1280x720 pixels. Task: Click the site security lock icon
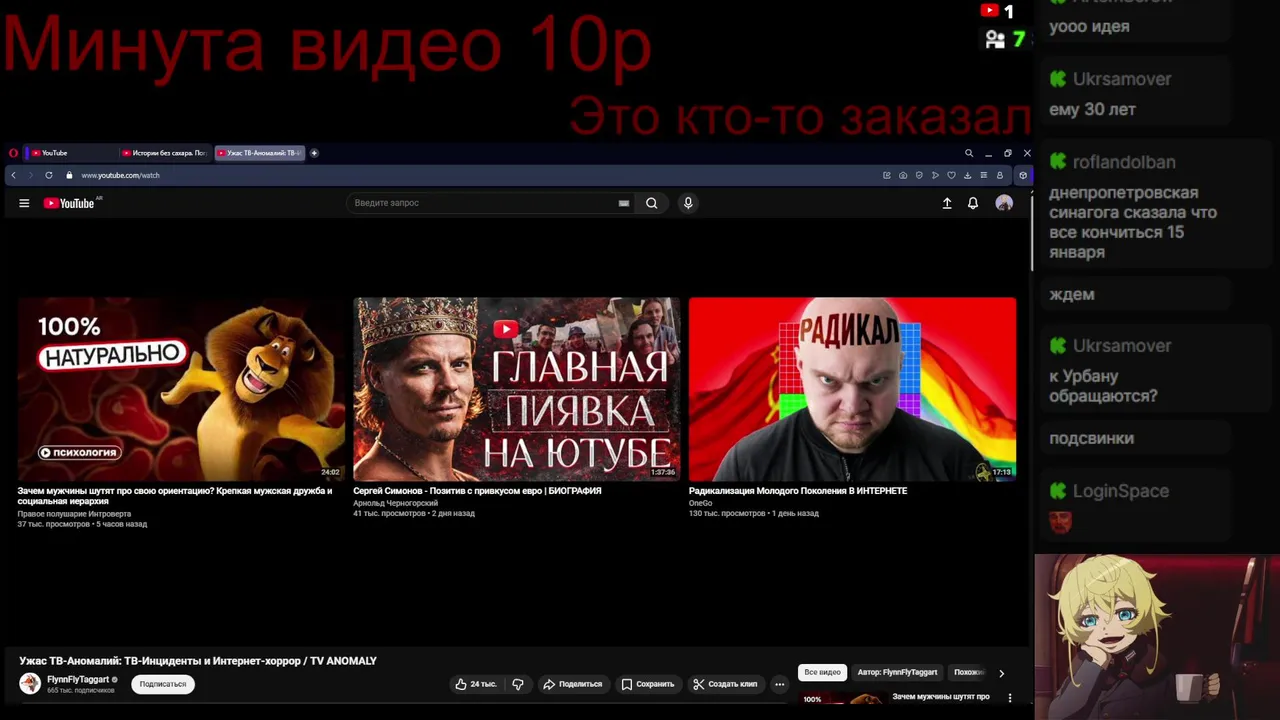pyautogui.click(x=69, y=175)
